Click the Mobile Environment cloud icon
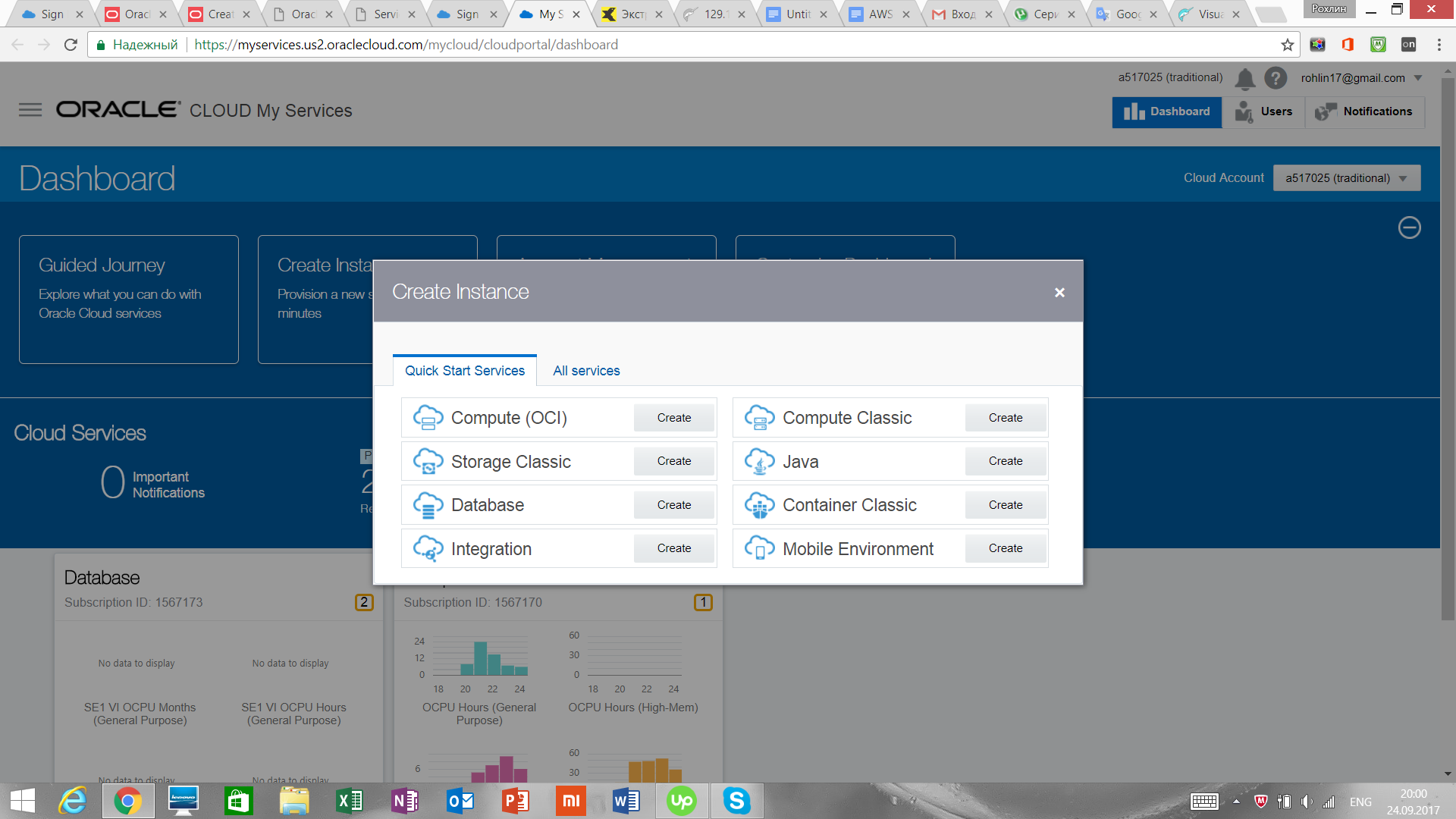Image resolution: width=1456 pixels, height=819 pixels. point(759,548)
